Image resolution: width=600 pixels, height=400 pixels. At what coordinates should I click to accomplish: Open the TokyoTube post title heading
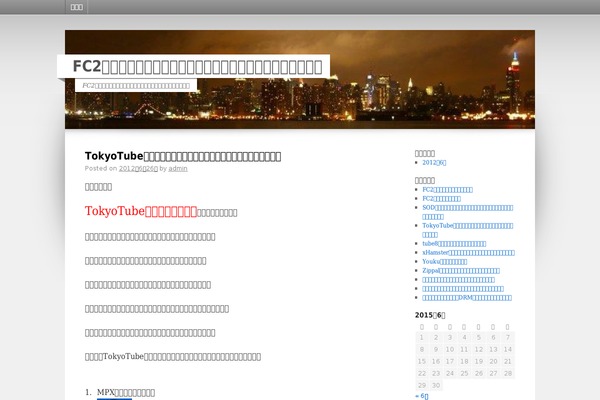coord(183,156)
